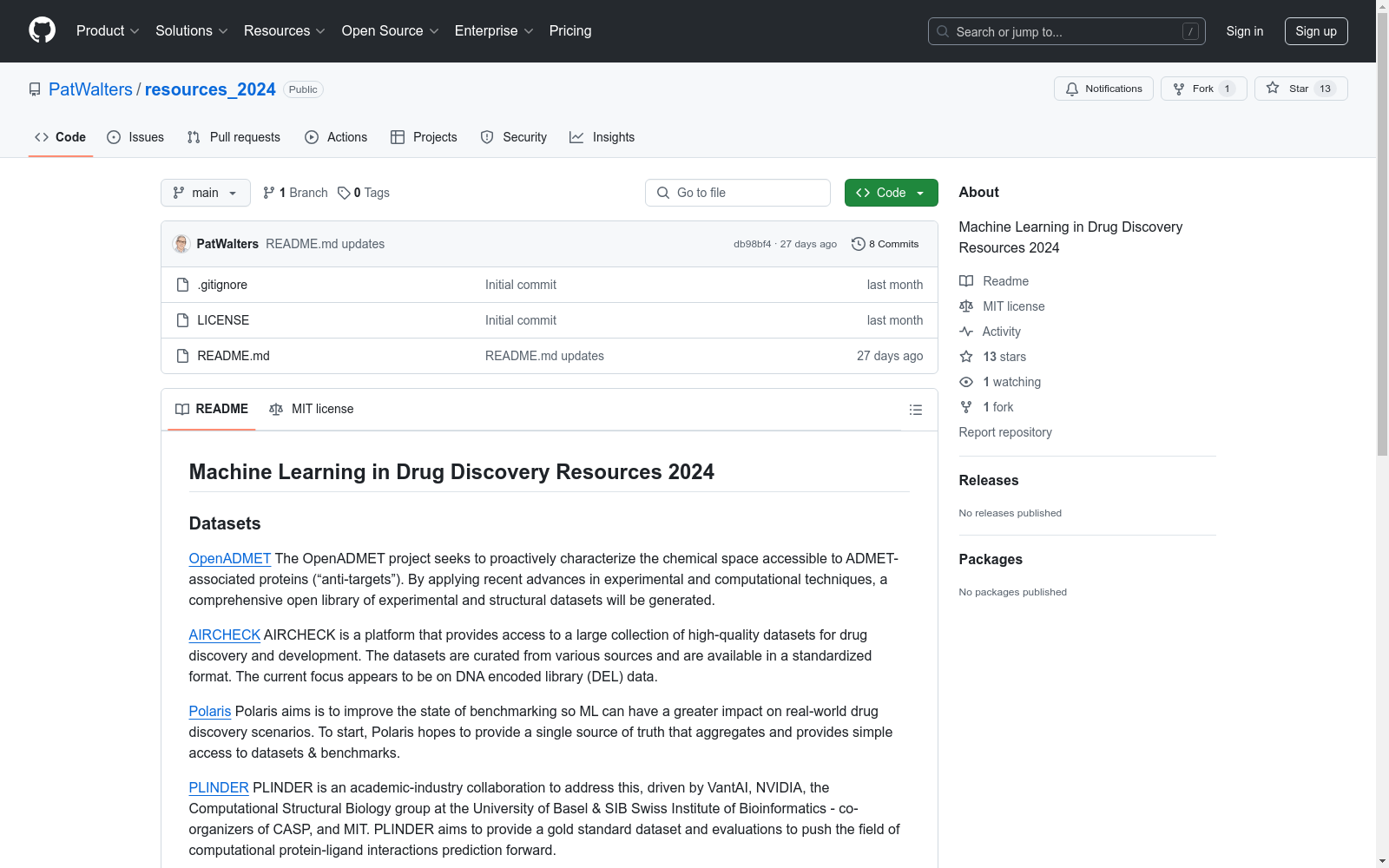Click the pulse icon next to Activity
Screen dimensions: 1389x868
966,332
